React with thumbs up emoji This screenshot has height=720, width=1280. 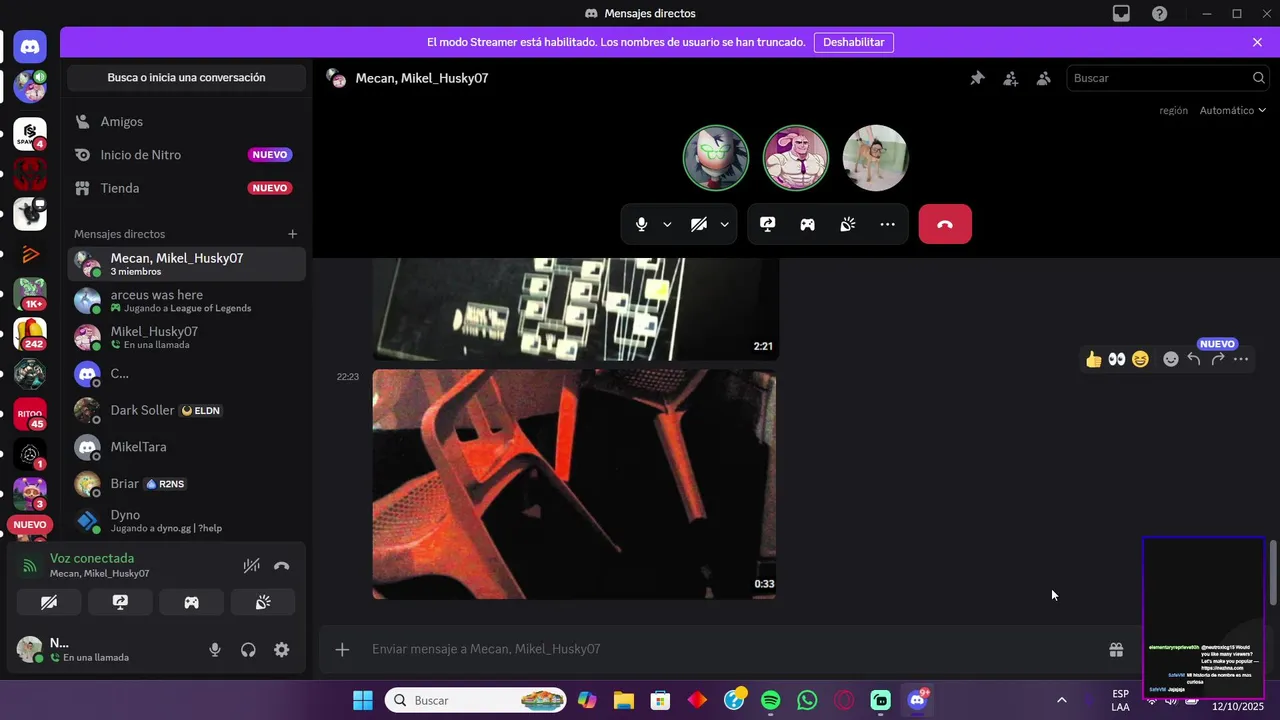click(1093, 359)
